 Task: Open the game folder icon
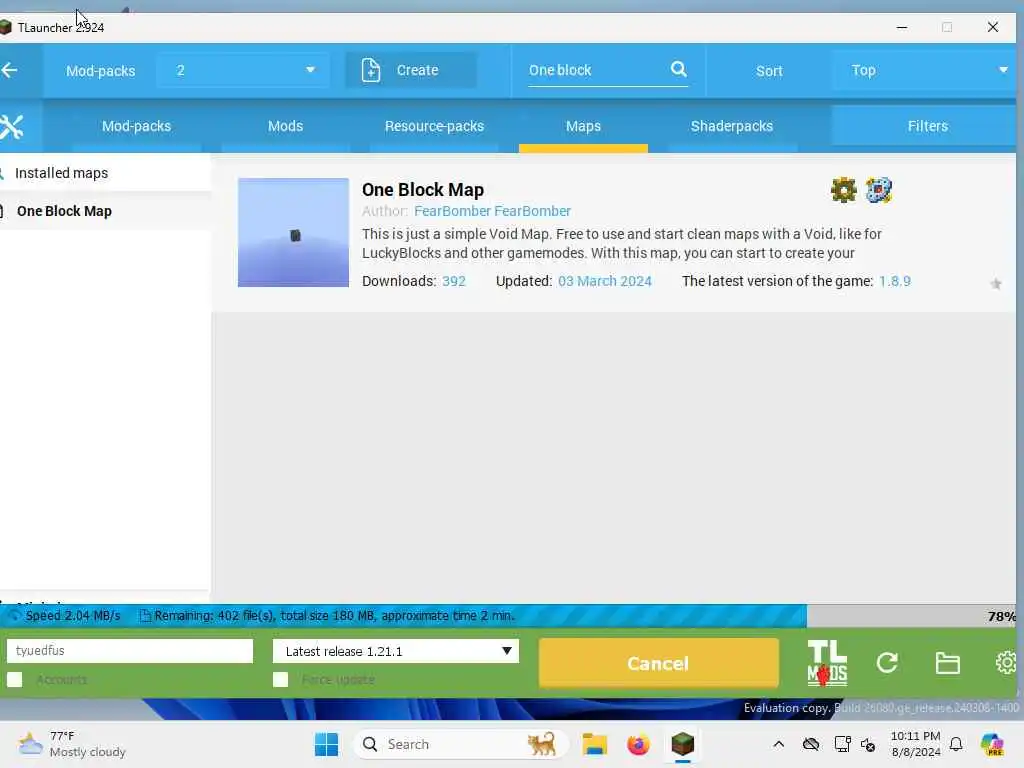(947, 663)
